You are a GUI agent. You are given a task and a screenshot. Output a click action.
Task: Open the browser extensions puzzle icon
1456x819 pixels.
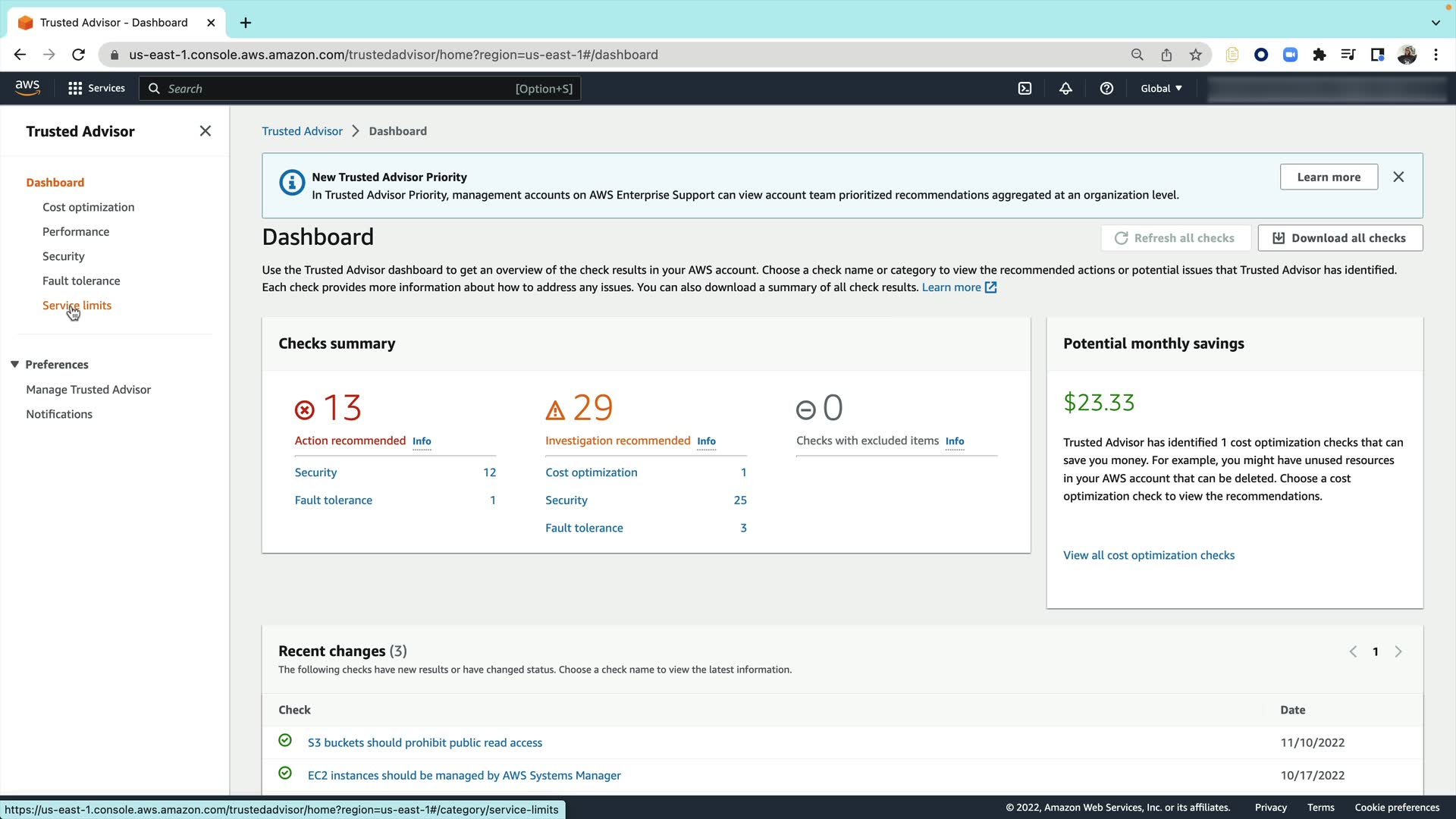click(1319, 55)
